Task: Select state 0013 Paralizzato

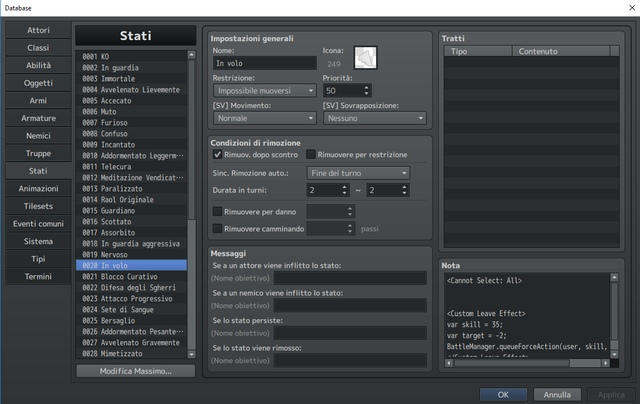Action: pyautogui.click(x=131, y=189)
